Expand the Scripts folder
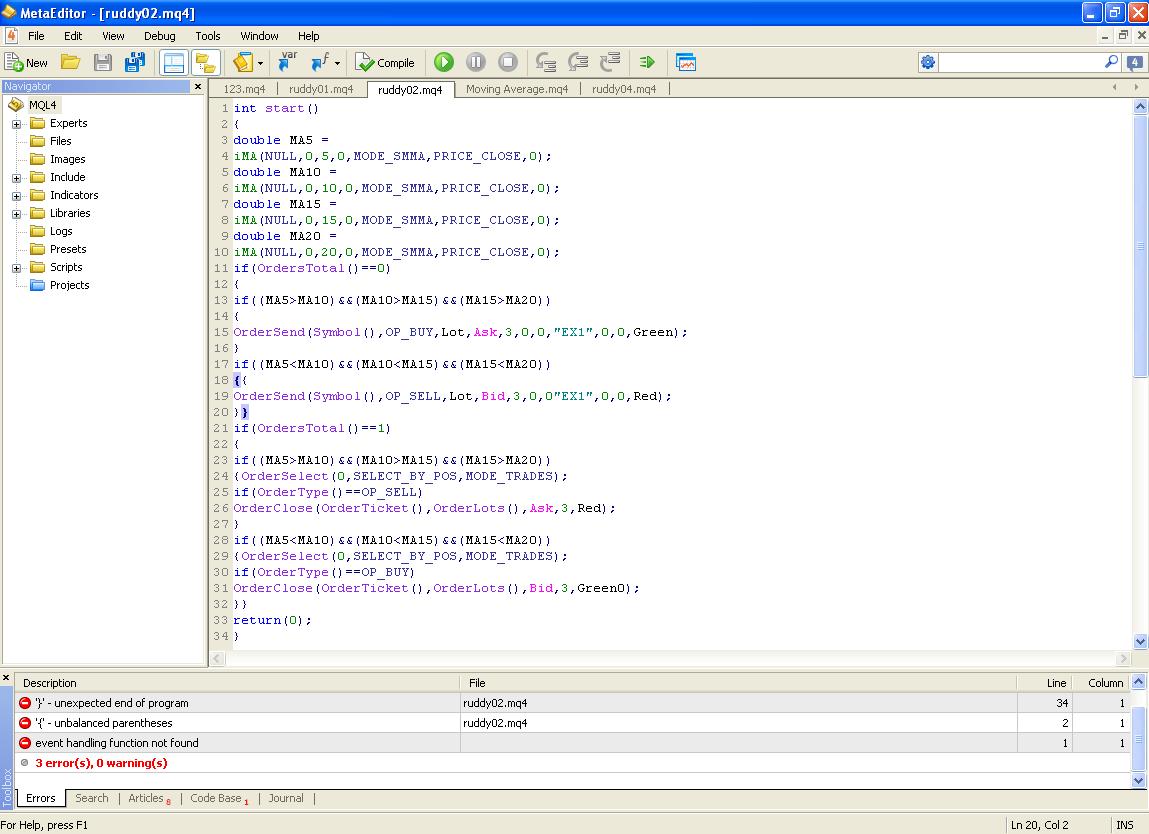 tap(16, 268)
